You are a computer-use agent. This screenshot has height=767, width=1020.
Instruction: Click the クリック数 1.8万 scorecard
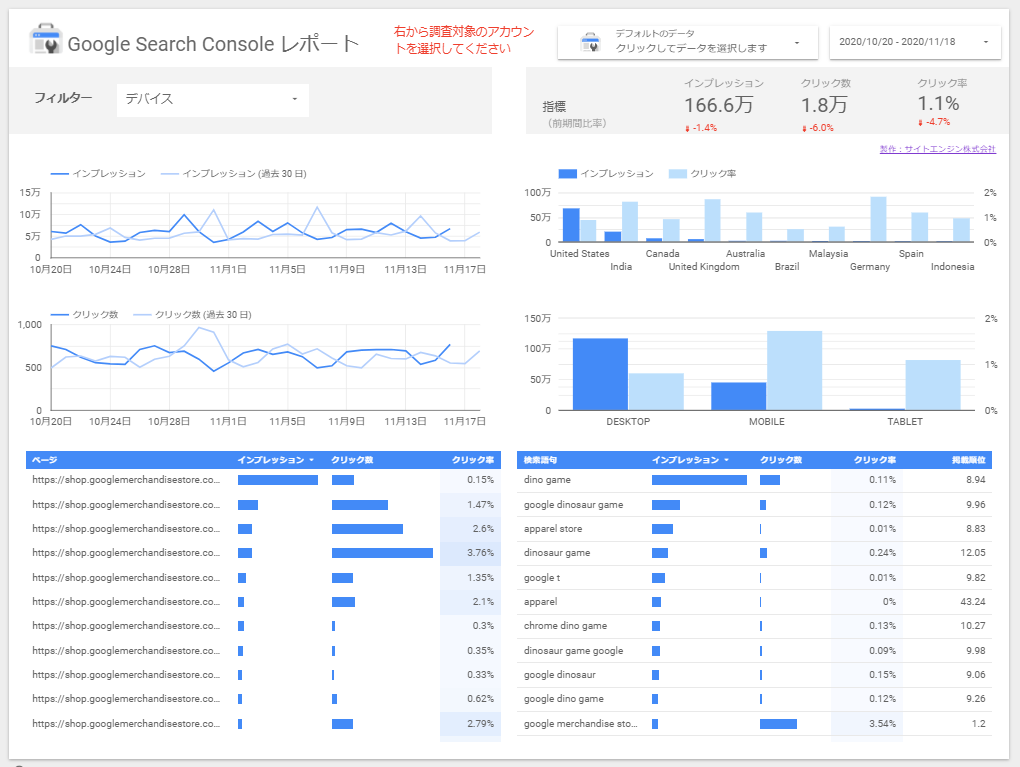(x=825, y=105)
